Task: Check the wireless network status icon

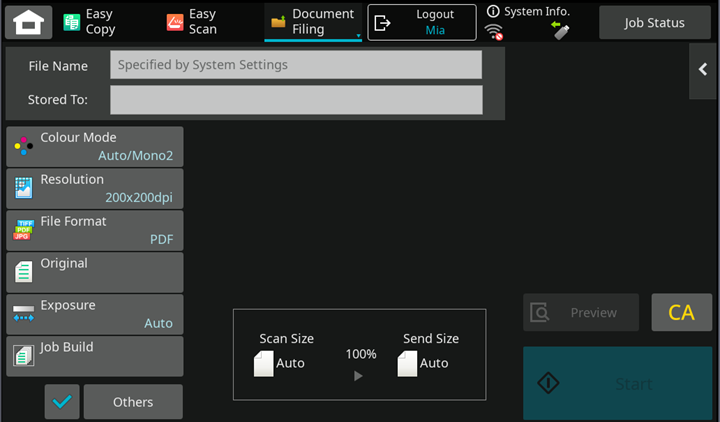Action: (x=493, y=32)
